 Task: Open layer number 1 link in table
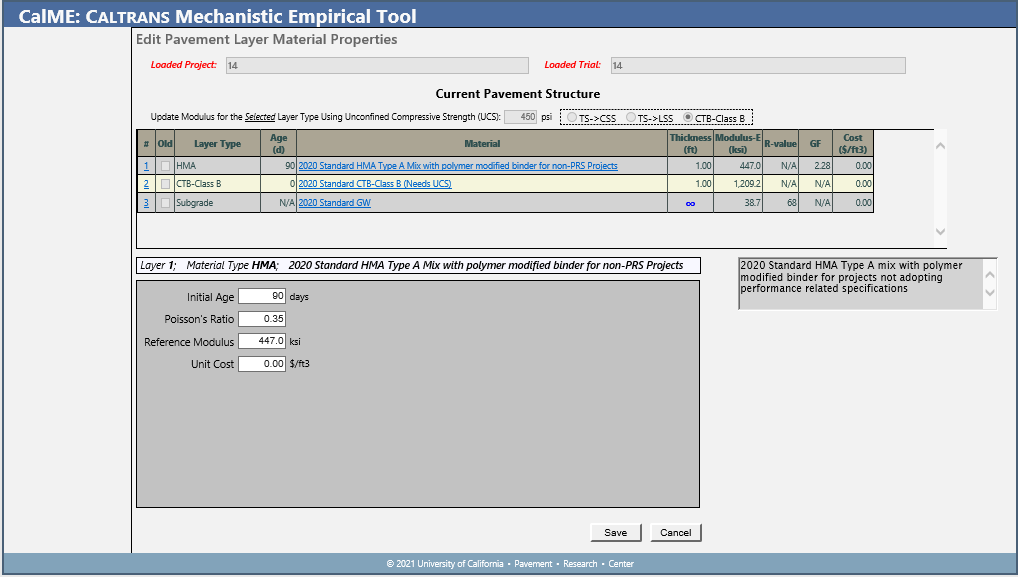click(146, 166)
